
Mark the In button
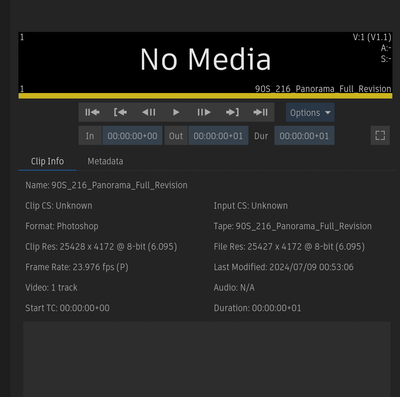coord(90,136)
